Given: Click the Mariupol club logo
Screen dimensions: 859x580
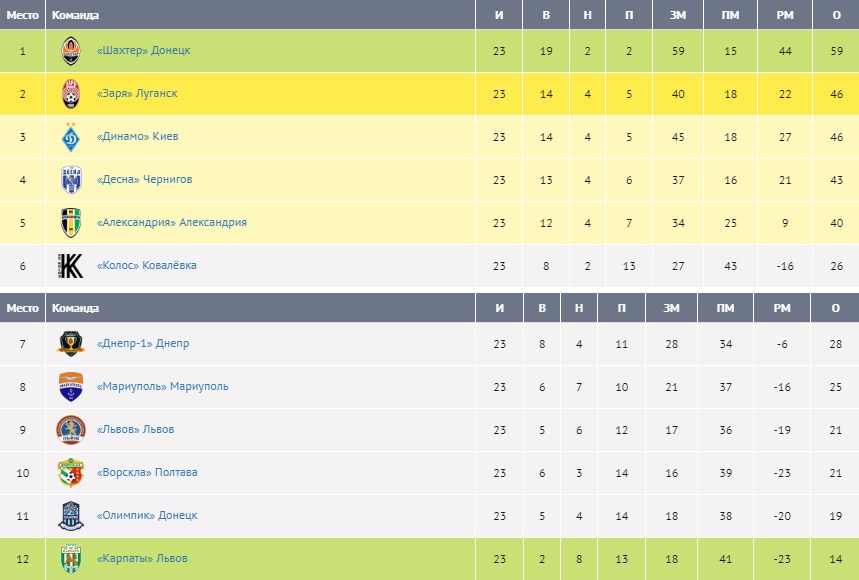Looking at the screenshot, I should click(71, 387).
